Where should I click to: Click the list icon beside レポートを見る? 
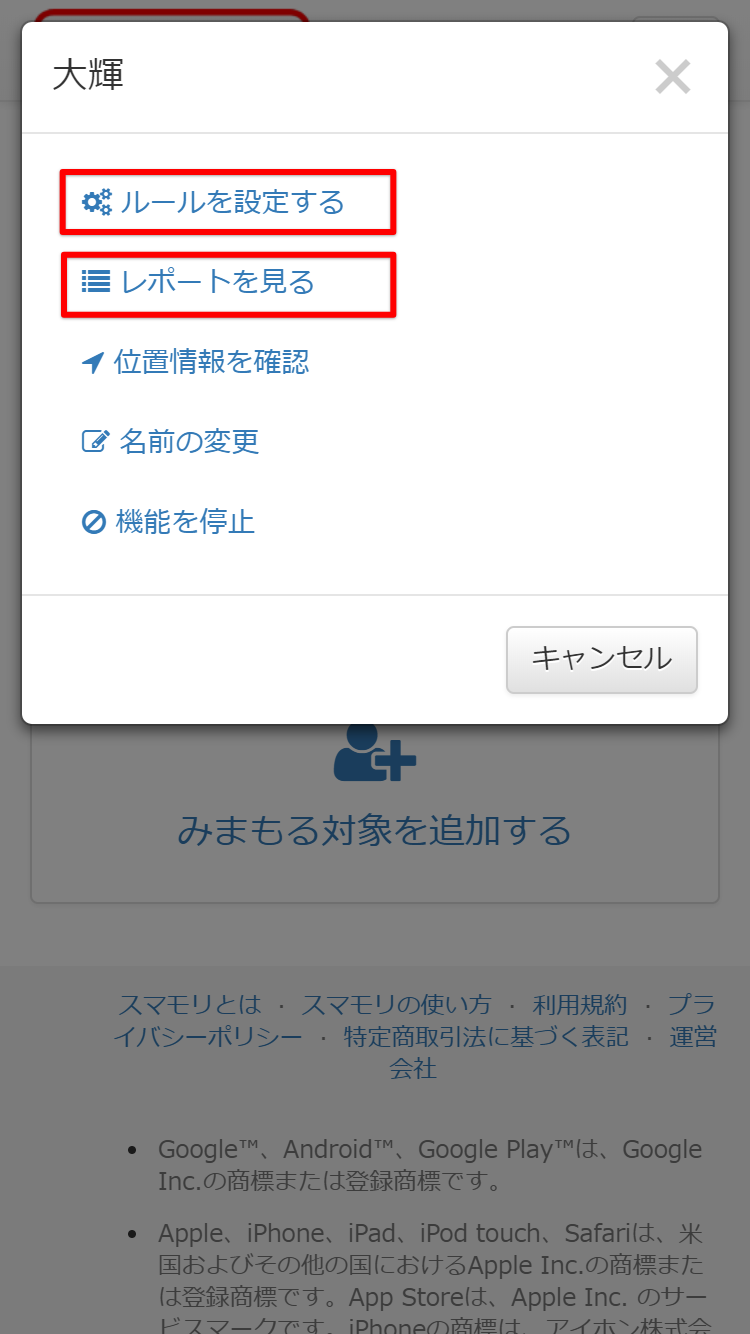(x=96, y=282)
